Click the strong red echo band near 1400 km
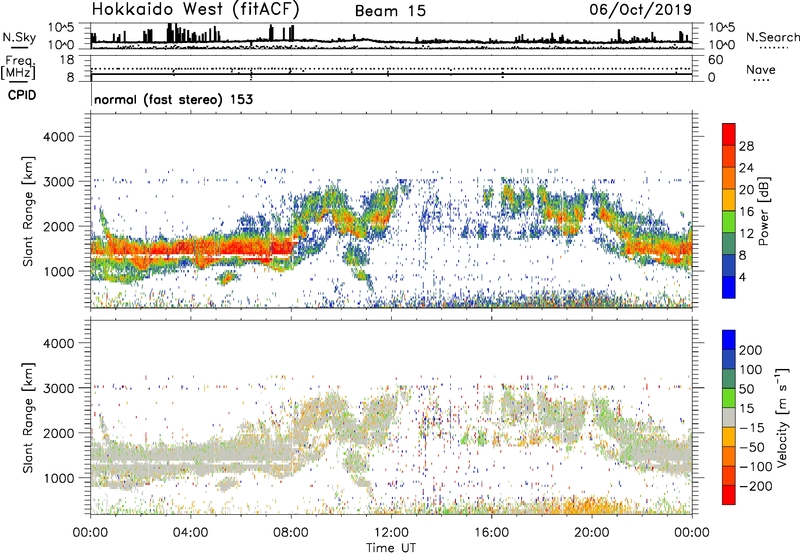This screenshot has height=554, width=800. click(x=194, y=250)
